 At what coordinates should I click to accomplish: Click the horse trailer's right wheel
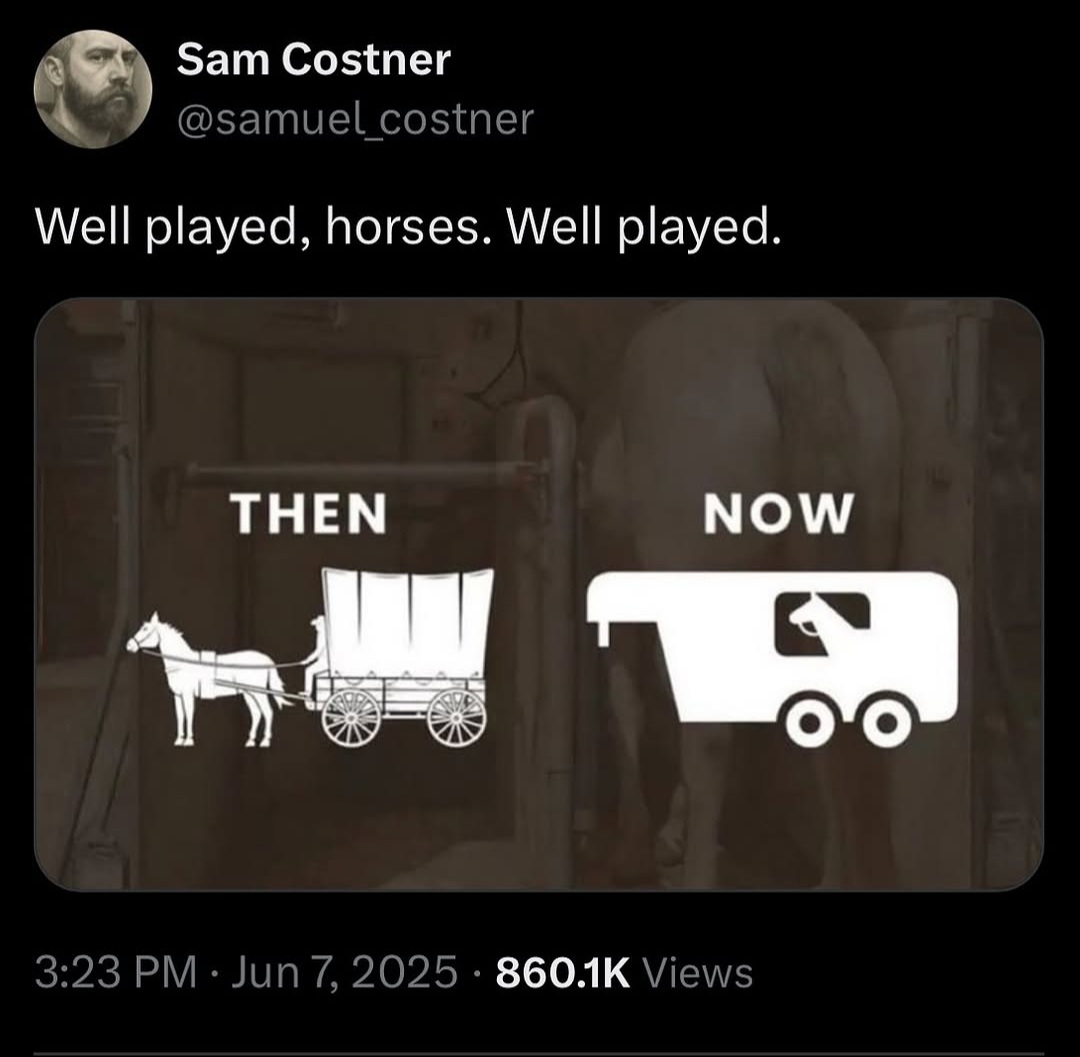point(886,722)
